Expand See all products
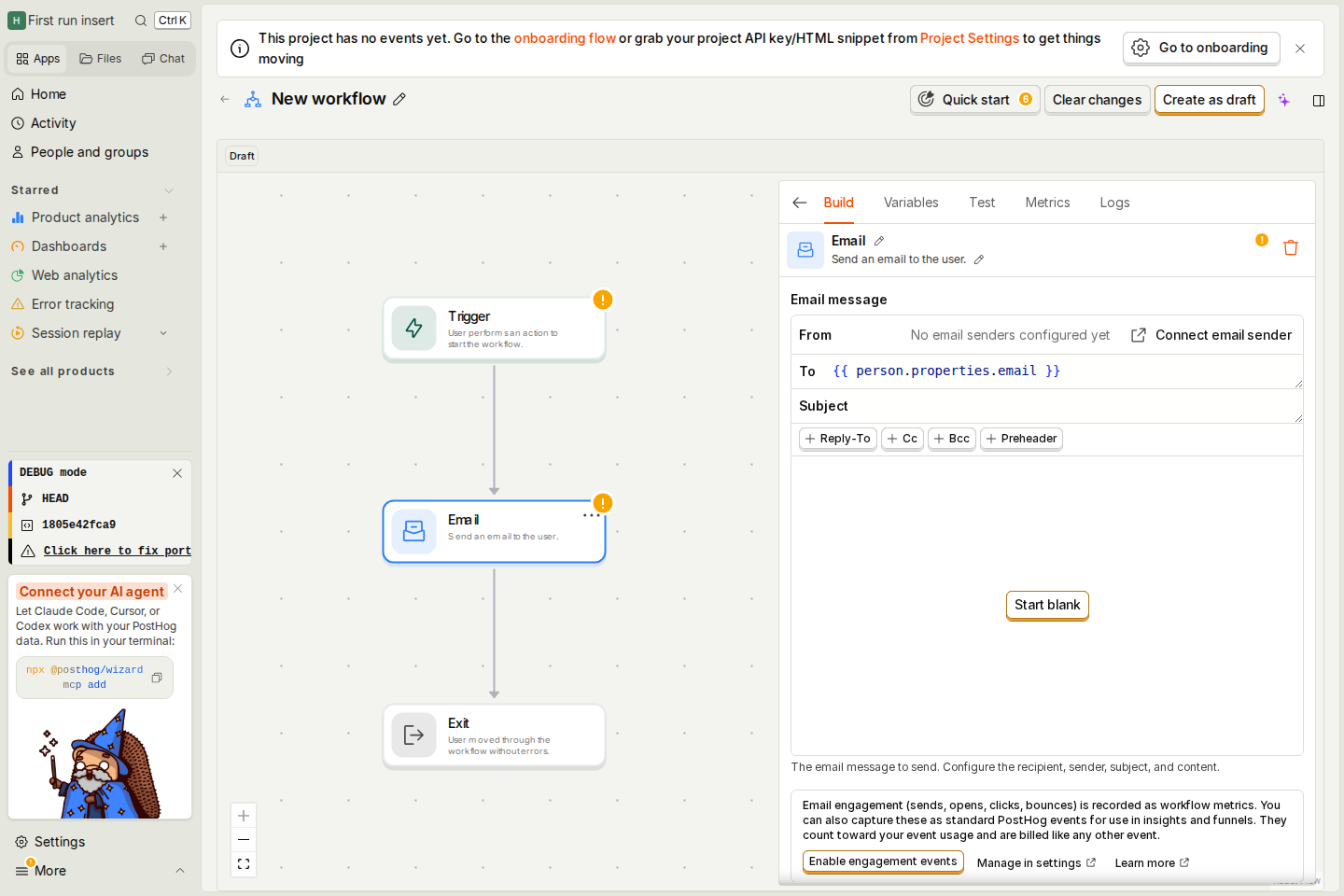The image size is (1344, 896). (169, 371)
